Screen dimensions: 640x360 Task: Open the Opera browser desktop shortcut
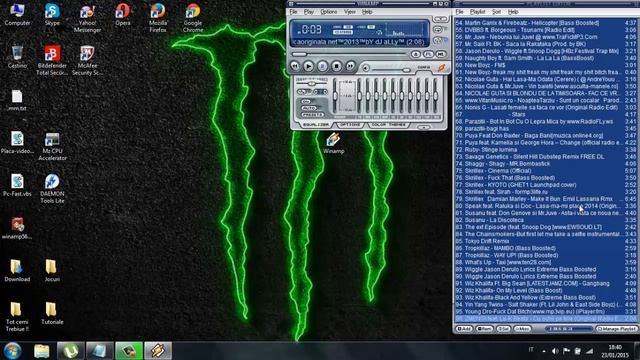(122, 14)
